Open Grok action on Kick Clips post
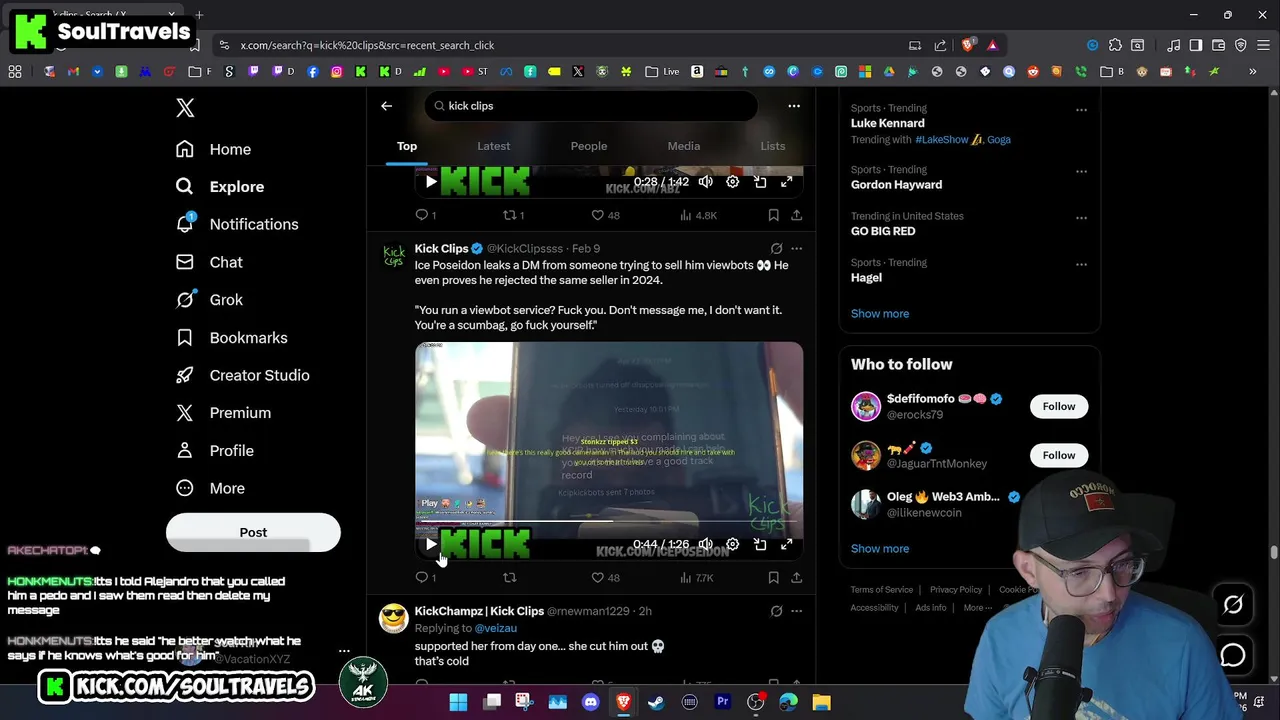Screen dimensions: 1280x720 pyautogui.click(x=776, y=248)
